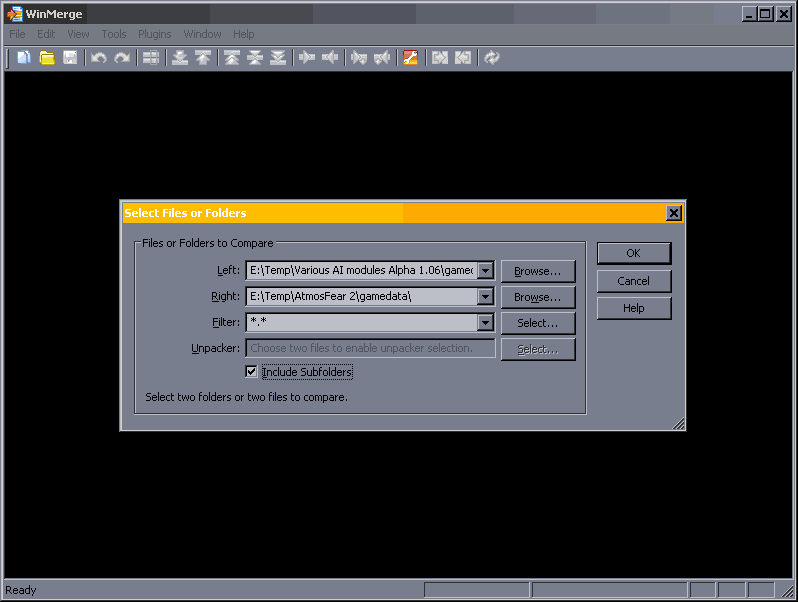Click Browse button for Right path

tap(538, 297)
